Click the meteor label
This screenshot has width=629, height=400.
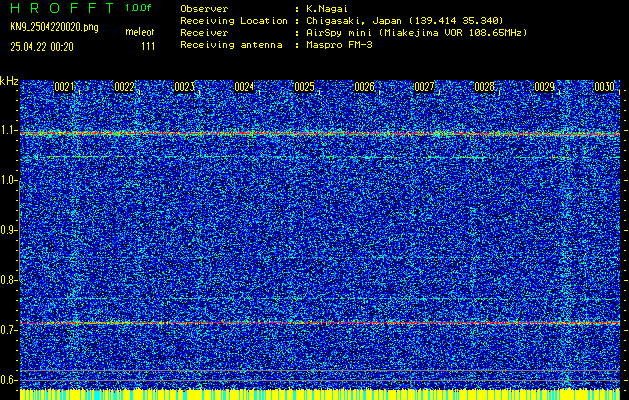(140, 32)
